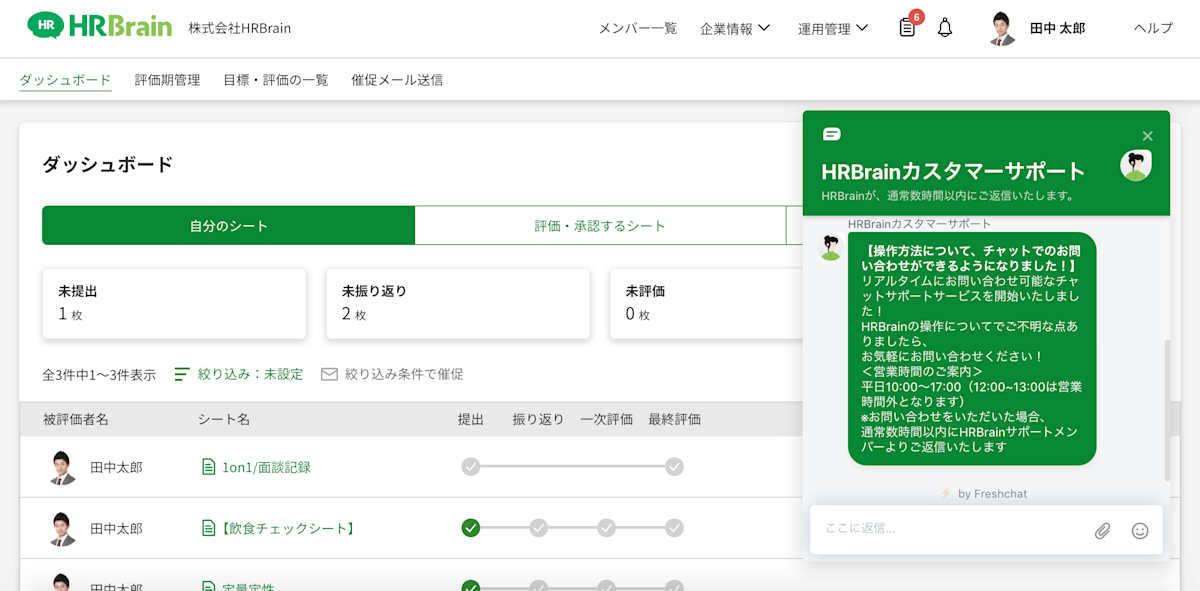Image resolution: width=1200 pixels, height=591 pixels.
Task: Click the filter lines icon beside 絞り込み
Action: pos(182,374)
